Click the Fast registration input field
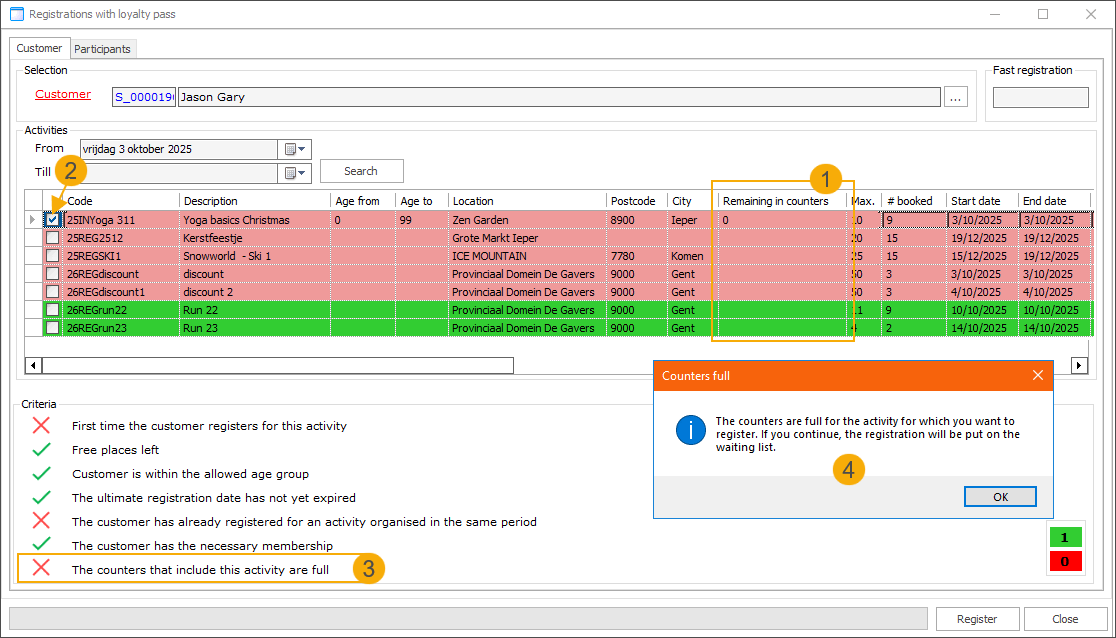 (x=1040, y=97)
